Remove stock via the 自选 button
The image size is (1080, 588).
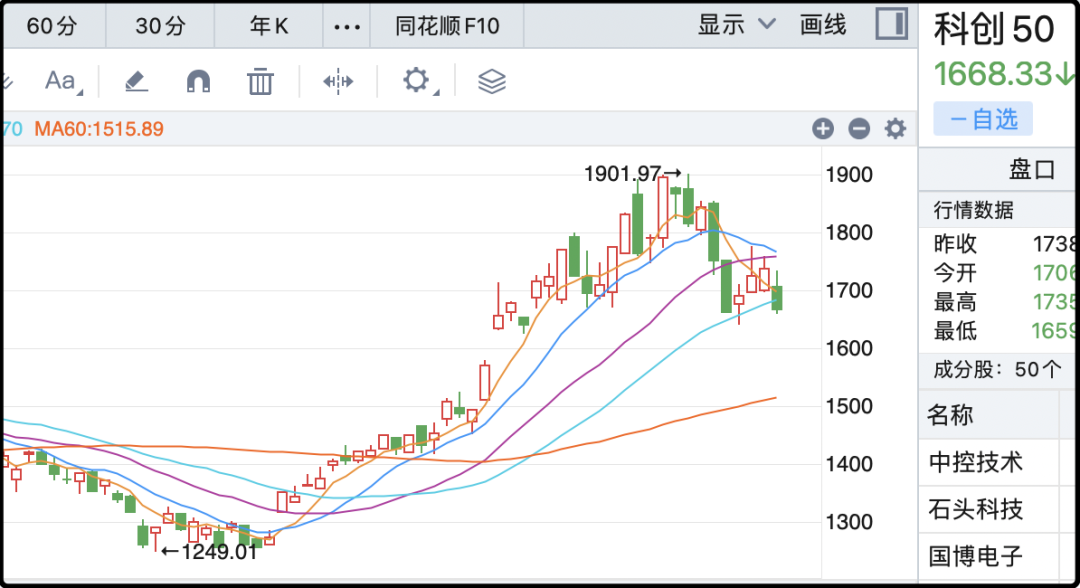983,119
